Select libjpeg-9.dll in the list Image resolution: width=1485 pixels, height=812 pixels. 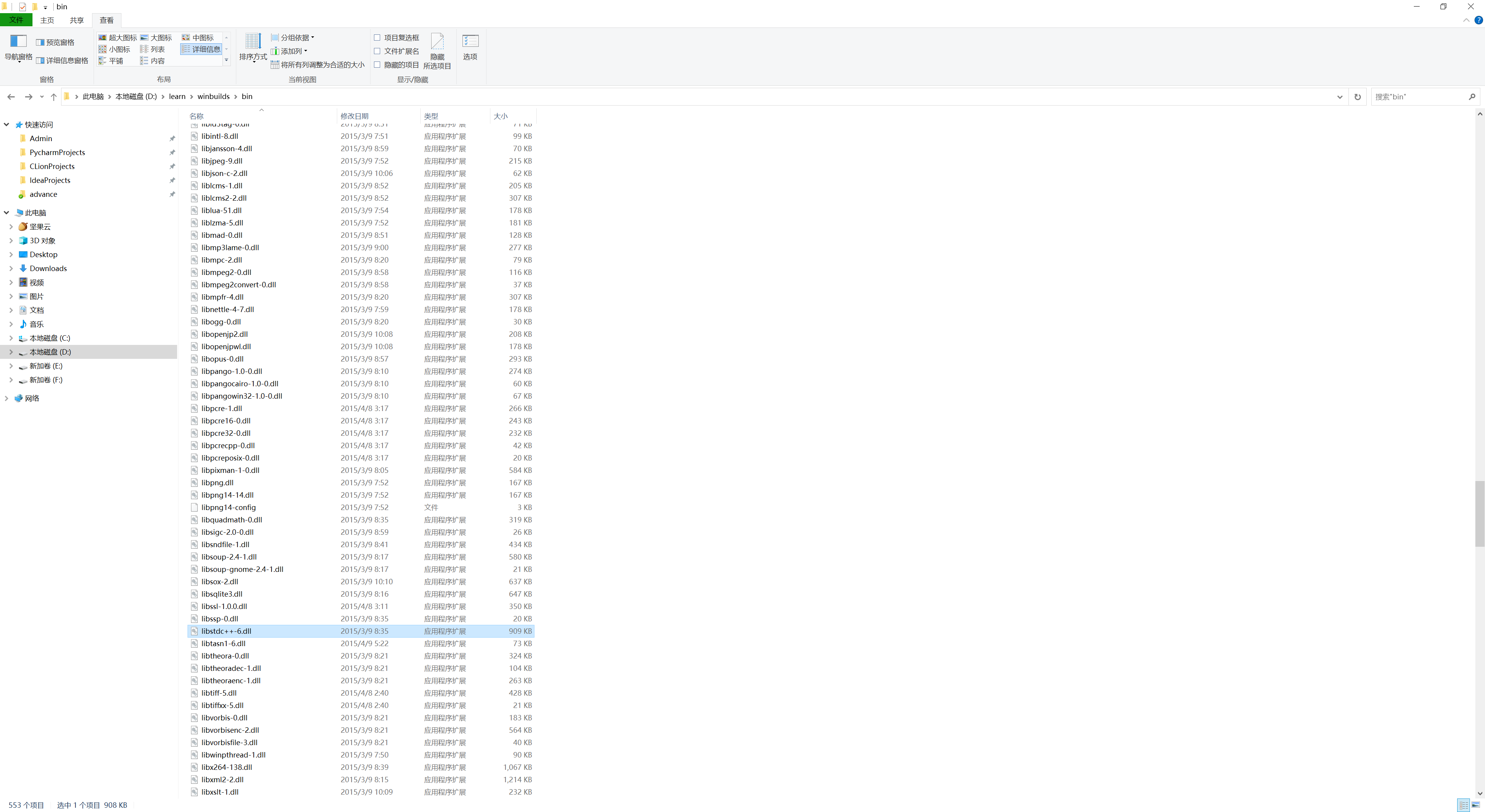pos(361,161)
